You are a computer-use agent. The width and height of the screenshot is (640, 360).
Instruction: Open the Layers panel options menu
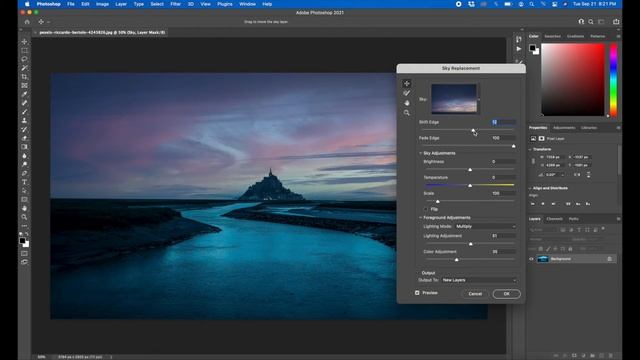tap(618, 219)
